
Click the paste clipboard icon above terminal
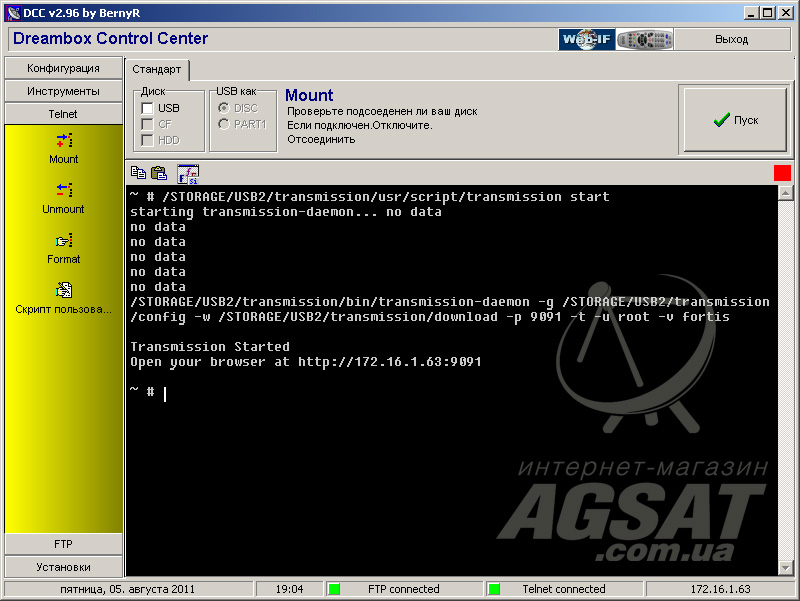click(159, 173)
